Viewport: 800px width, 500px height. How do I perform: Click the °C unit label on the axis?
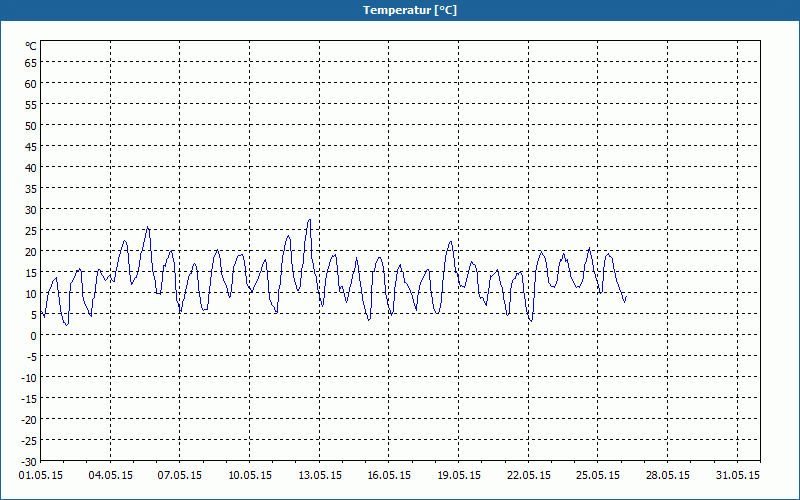(31, 46)
